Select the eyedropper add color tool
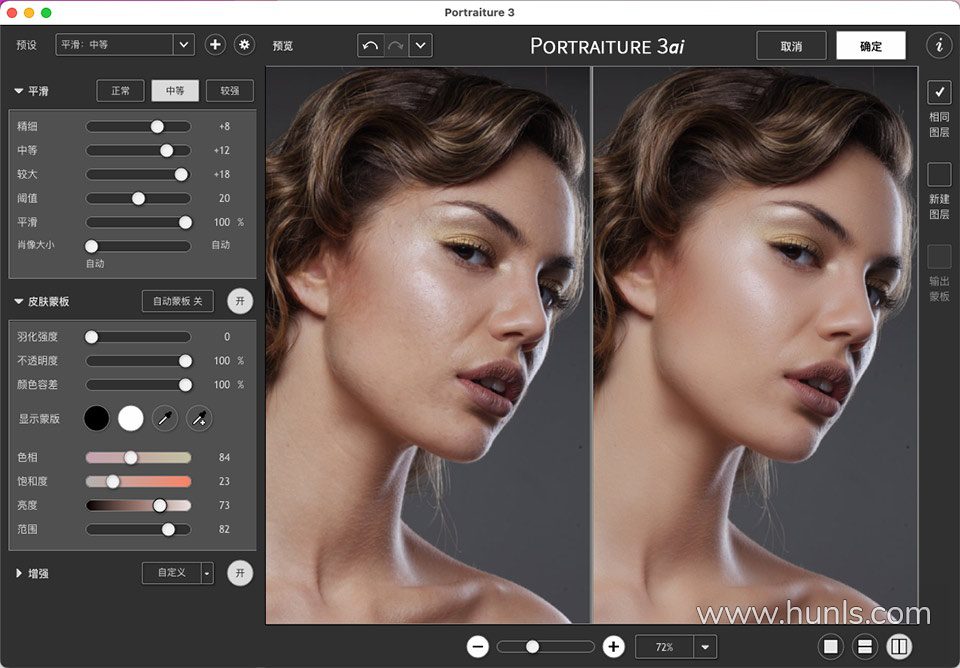 (x=199, y=418)
